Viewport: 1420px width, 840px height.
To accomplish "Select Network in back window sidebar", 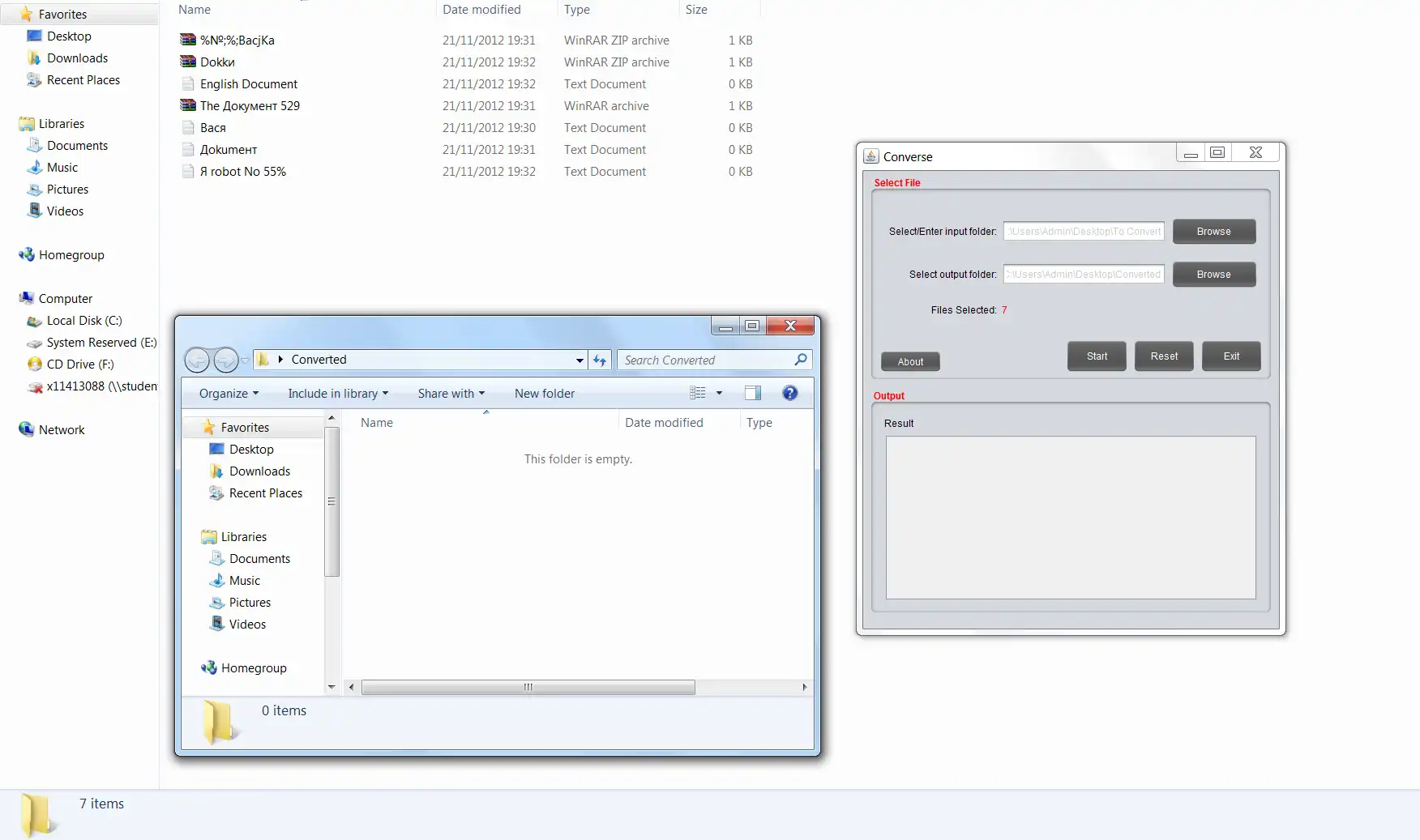I will (62, 430).
